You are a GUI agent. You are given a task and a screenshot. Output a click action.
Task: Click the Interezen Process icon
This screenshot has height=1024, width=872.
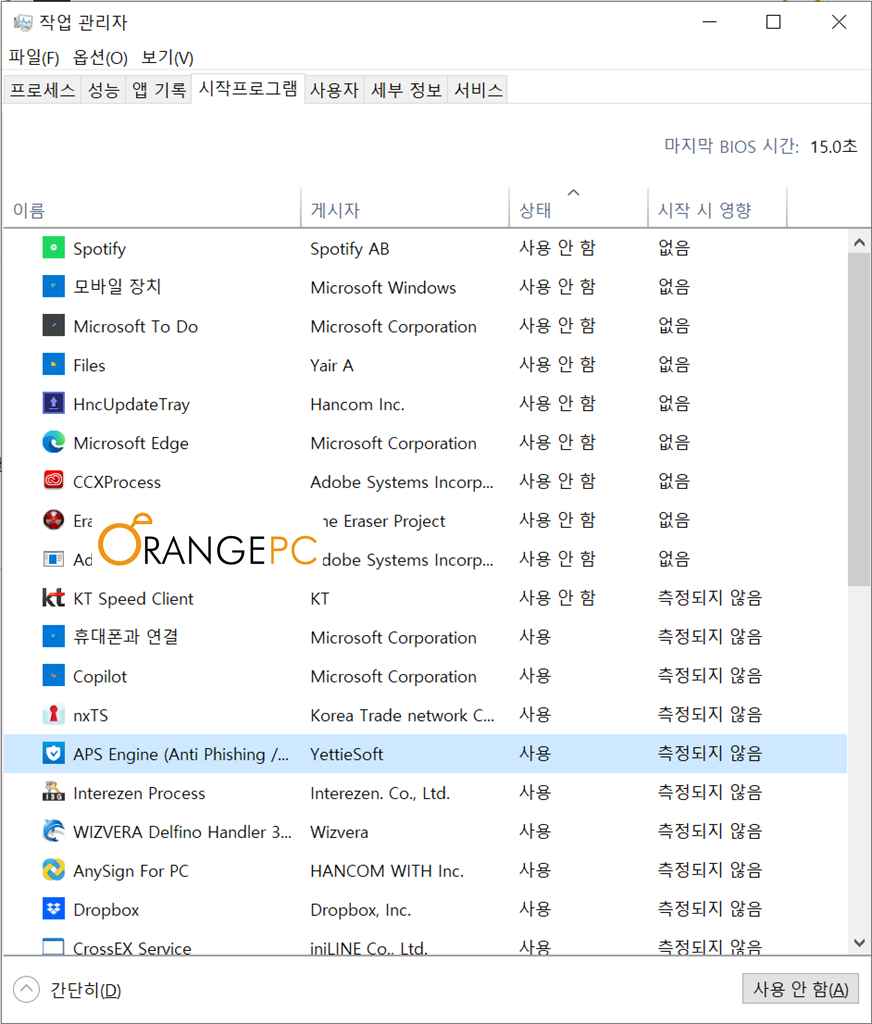pos(54,792)
